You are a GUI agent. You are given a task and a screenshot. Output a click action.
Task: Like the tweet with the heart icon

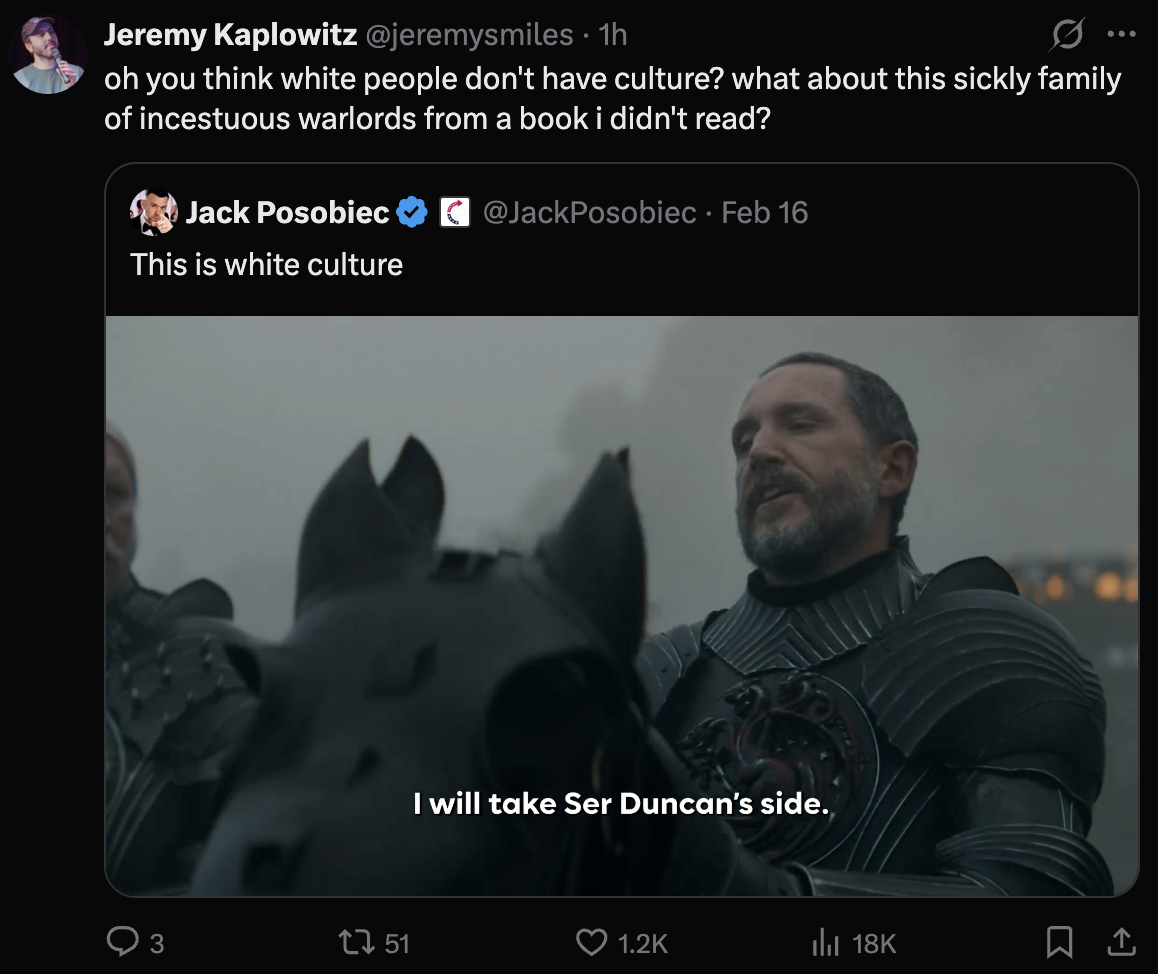pos(592,942)
